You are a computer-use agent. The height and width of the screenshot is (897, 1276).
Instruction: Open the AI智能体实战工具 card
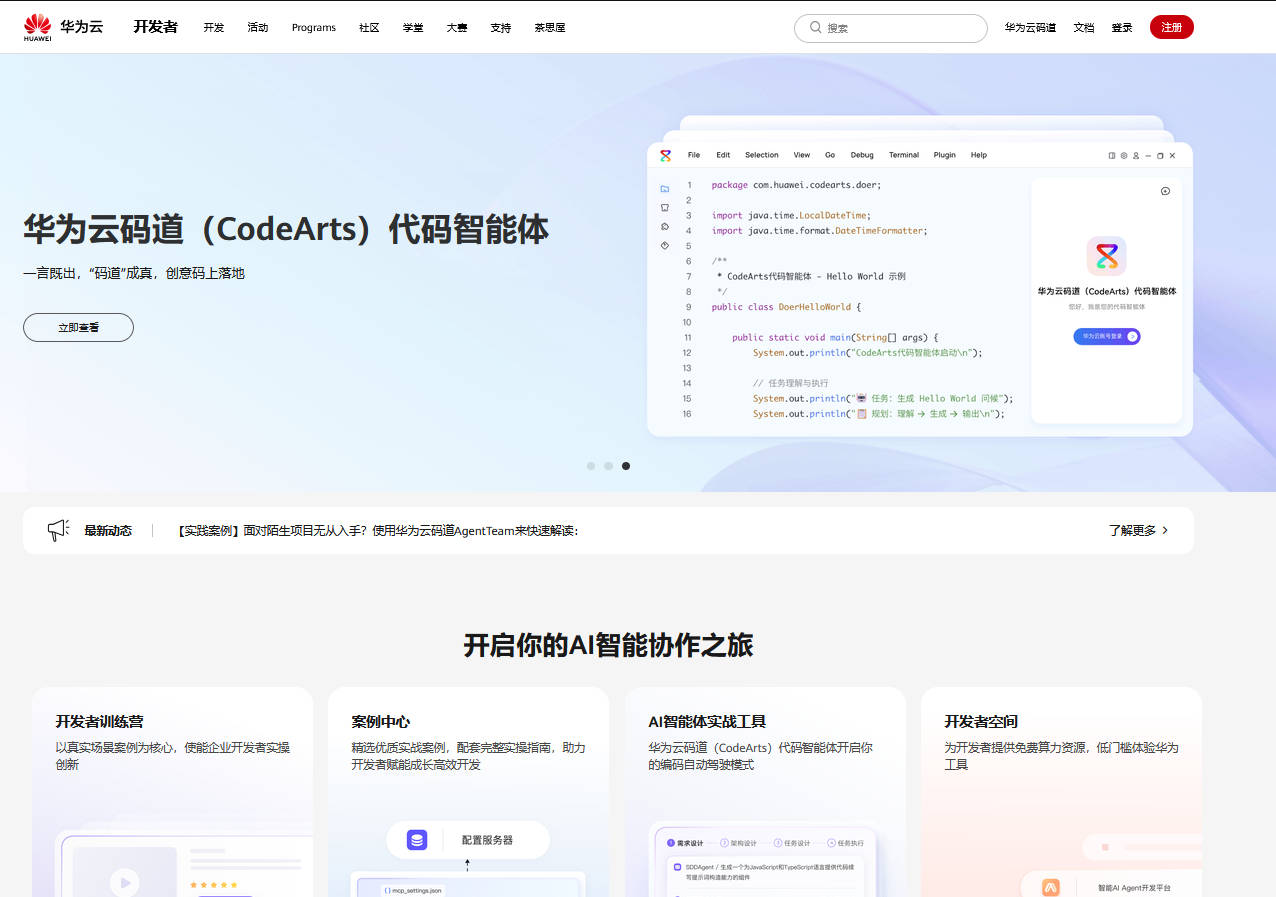coord(765,791)
